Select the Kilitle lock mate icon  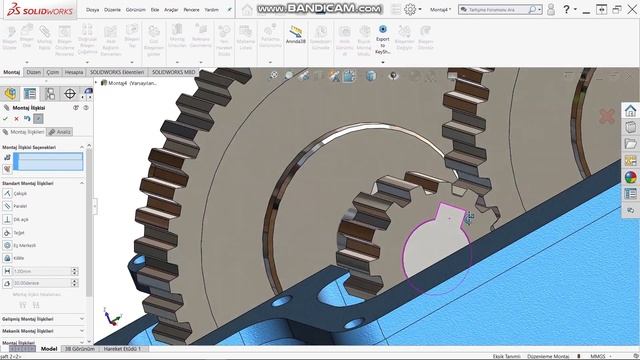7,258
